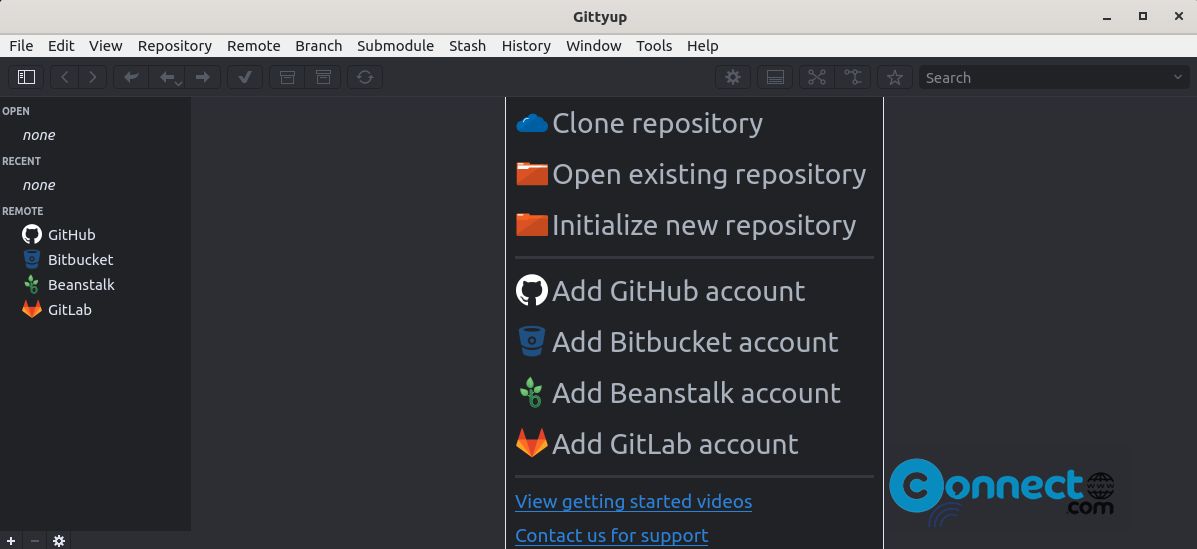This screenshot has width=1197, height=549.
Task: Click the plus icon at sidebar bottom
Action: 11,541
